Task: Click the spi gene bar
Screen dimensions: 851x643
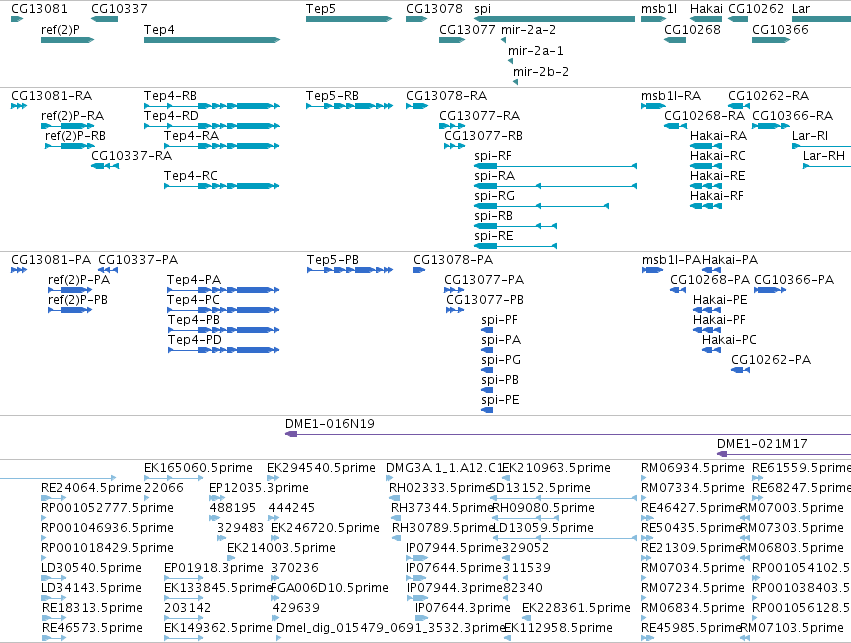Action: pyautogui.click(x=554, y=19)
